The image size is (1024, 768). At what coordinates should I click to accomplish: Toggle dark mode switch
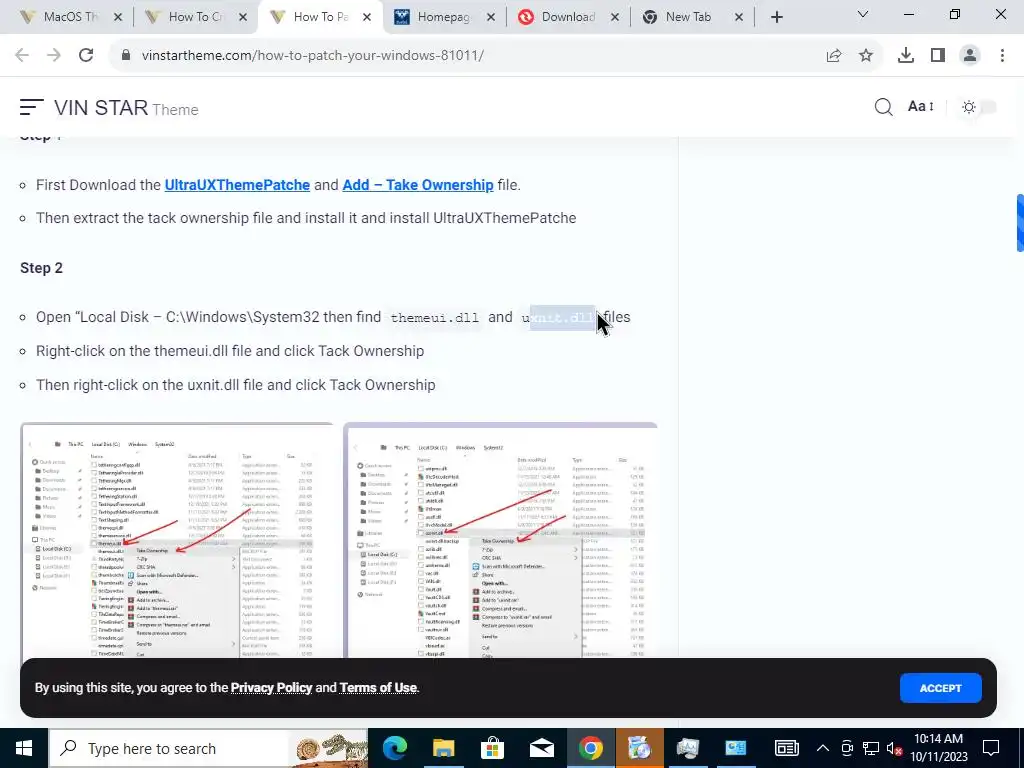978,107
